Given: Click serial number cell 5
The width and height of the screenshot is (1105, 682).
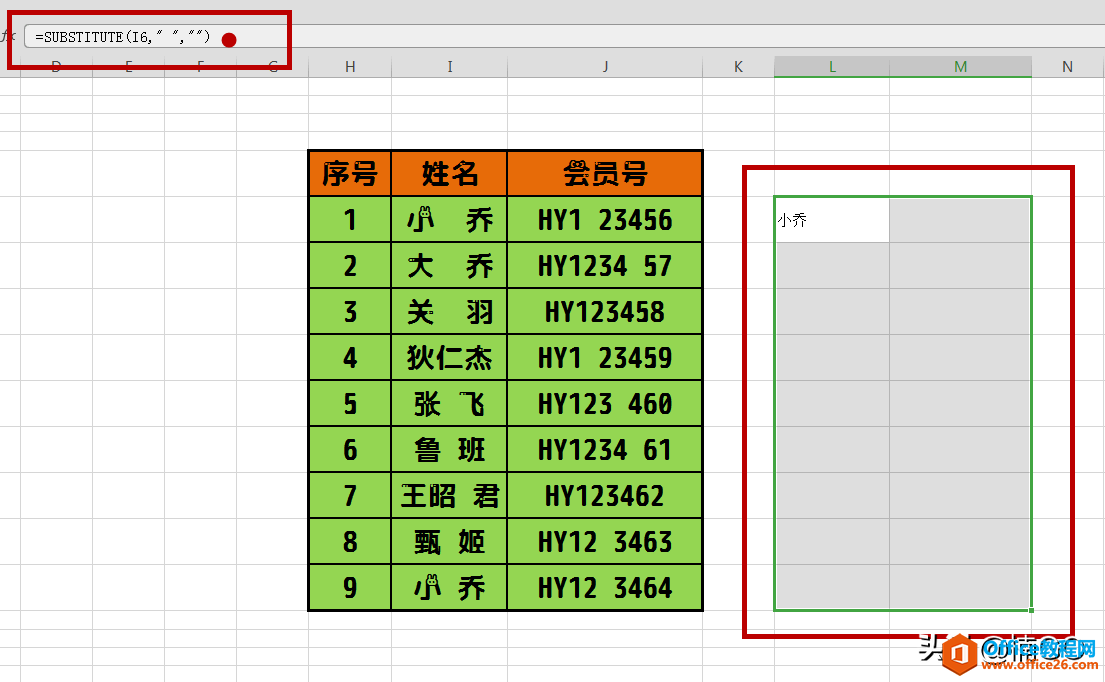Looking at the screenshot, I should pos(350,404).
